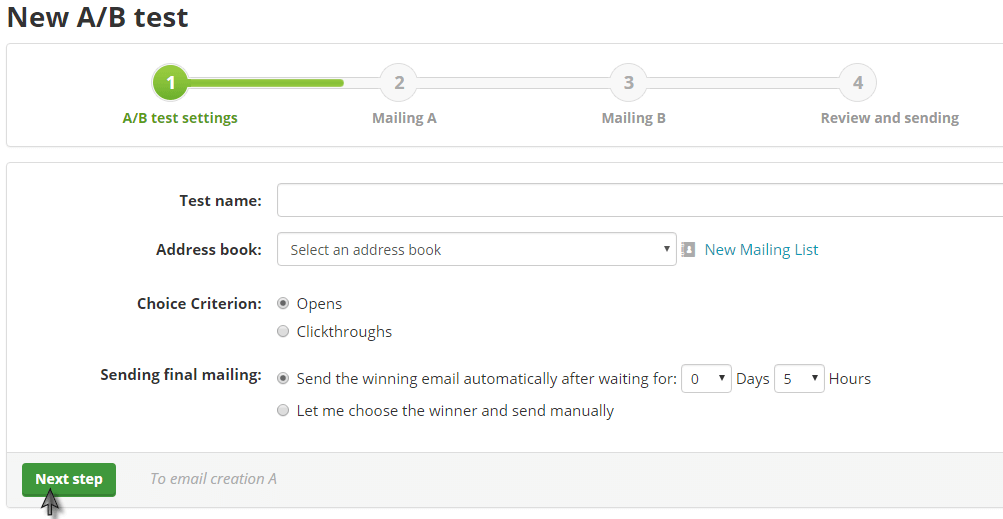This screenshot has width=1003, height=519.
Task: Click the step 3 circle icon
Action: point(629,83)
